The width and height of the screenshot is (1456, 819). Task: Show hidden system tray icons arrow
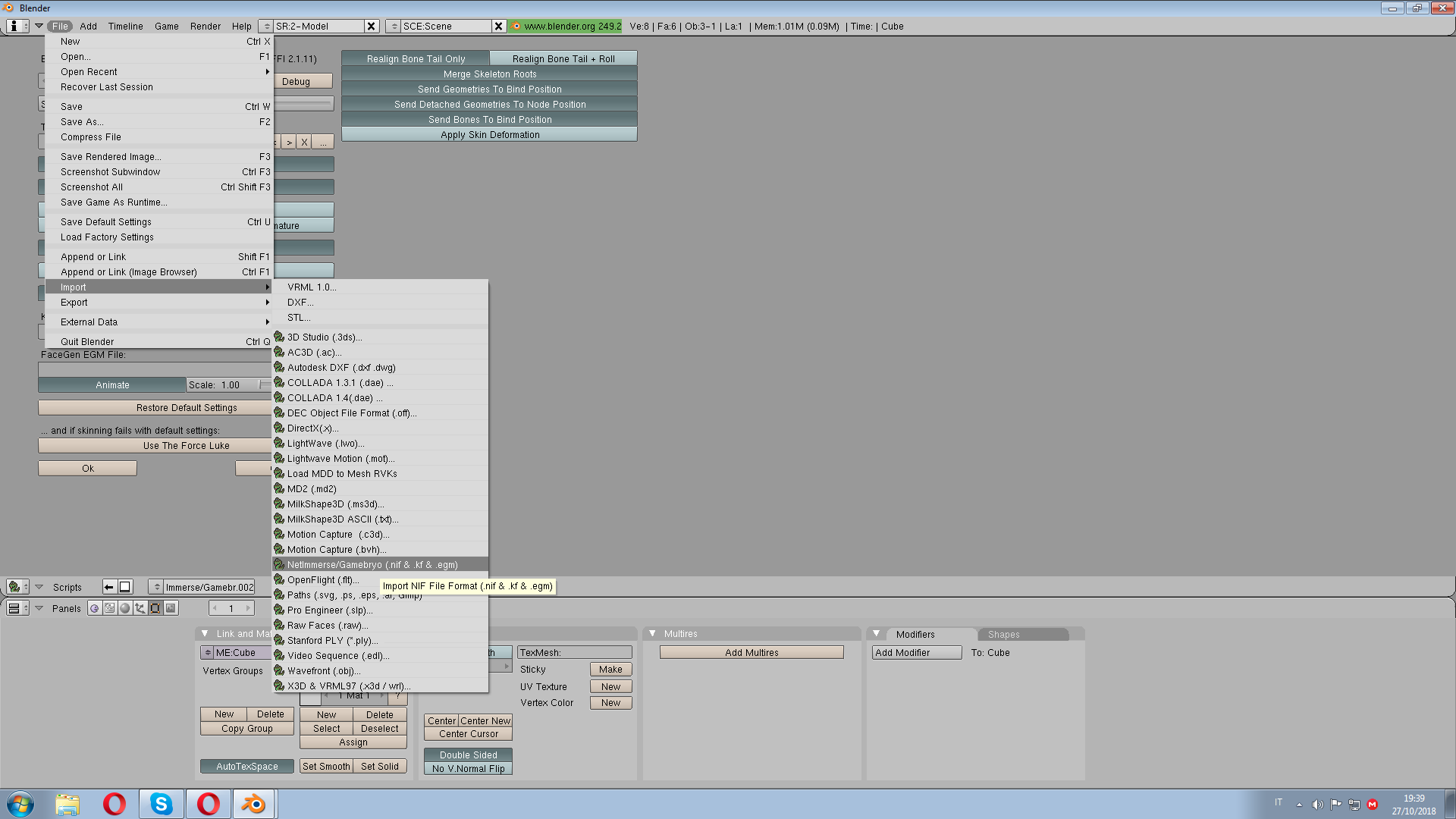[x=1299, y=805]
